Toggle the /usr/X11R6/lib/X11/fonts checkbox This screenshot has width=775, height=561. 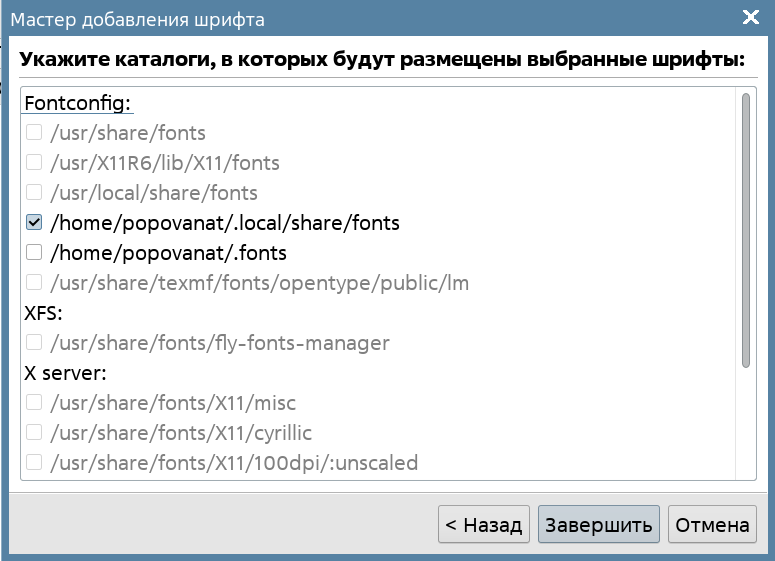34,163
